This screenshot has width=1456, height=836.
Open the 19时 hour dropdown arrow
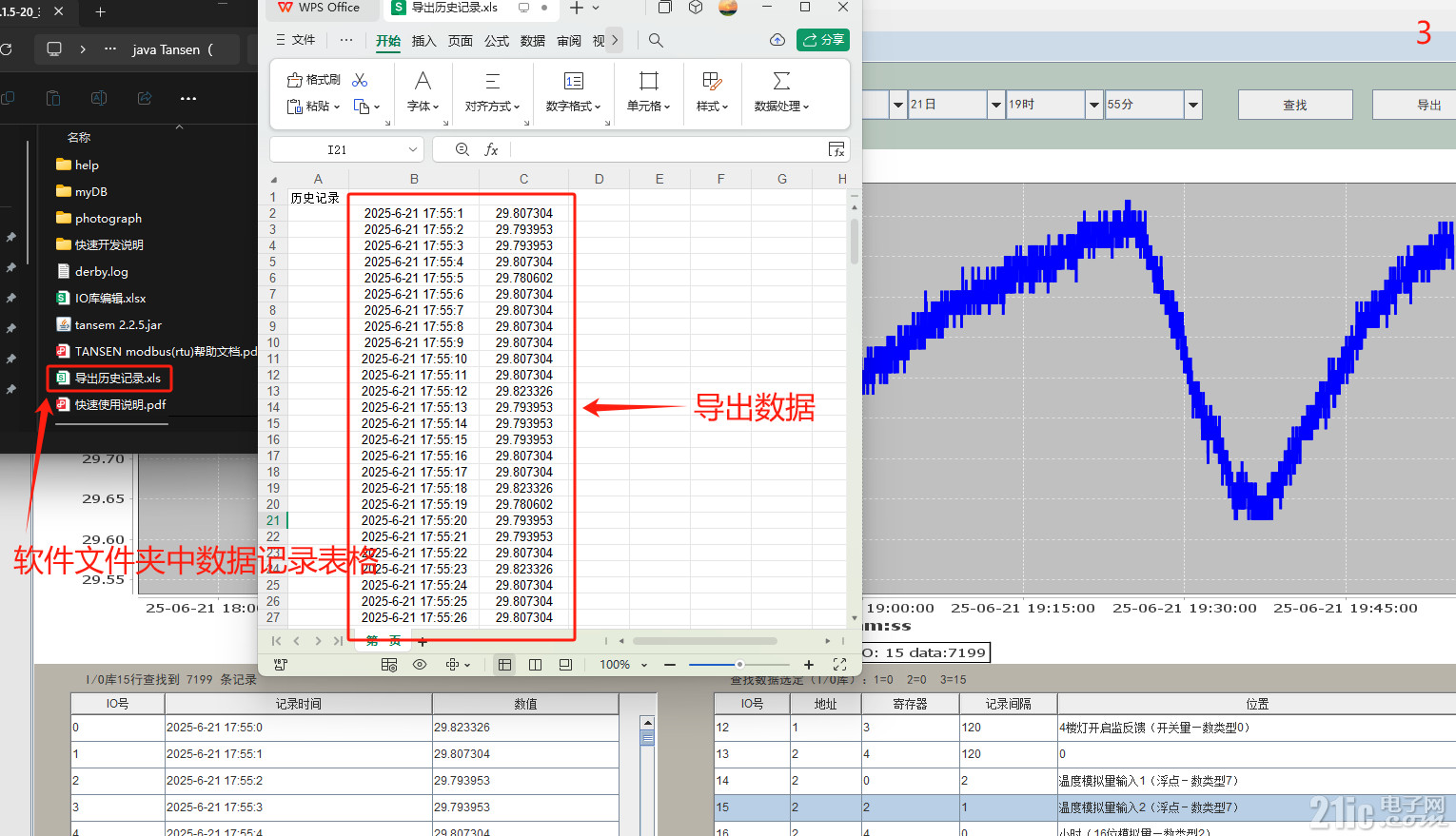[x=1094, y=105]
